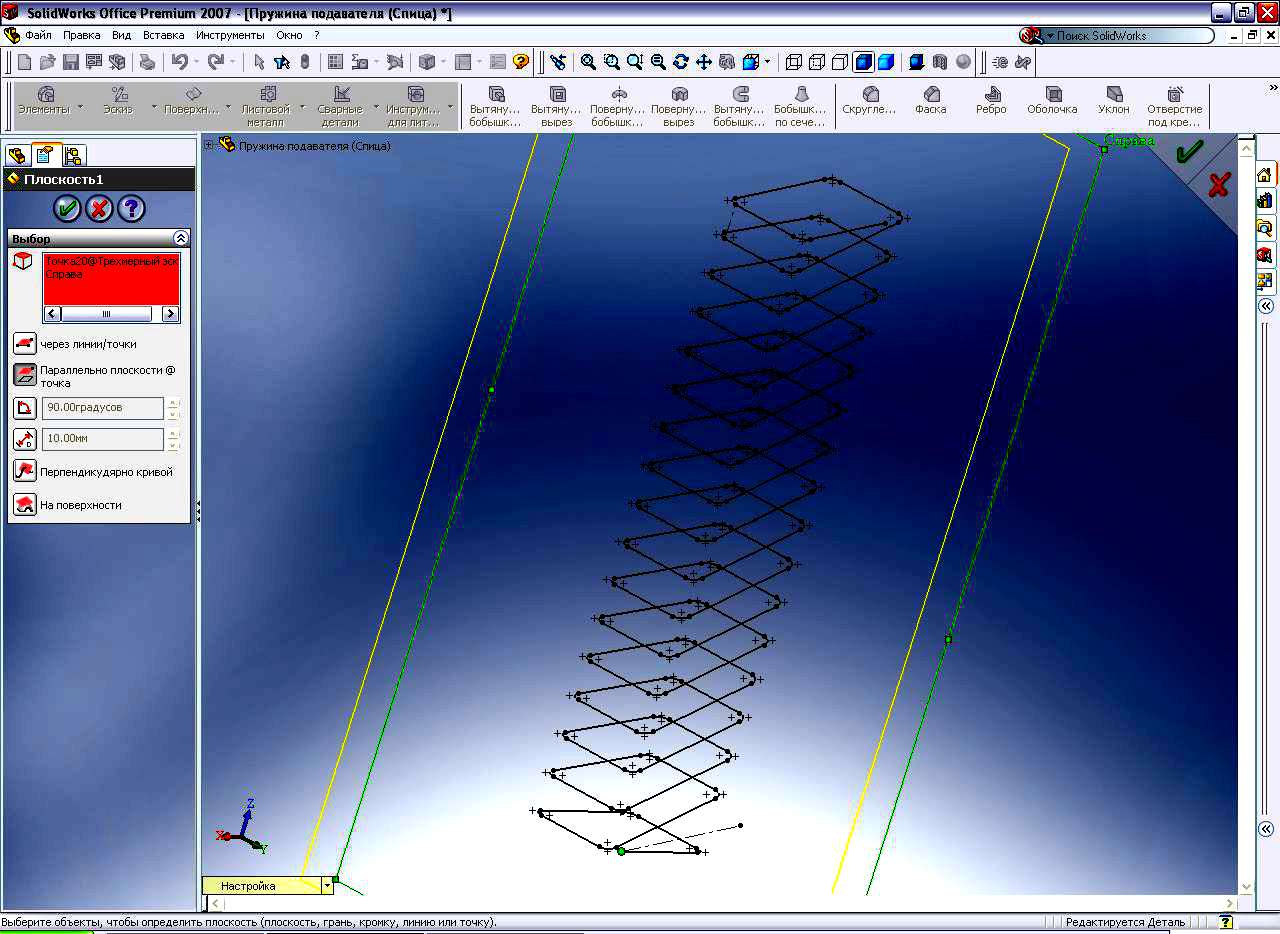
Task: Toggle the 'через линии/точки' plane option
Action: click(25, 344)
